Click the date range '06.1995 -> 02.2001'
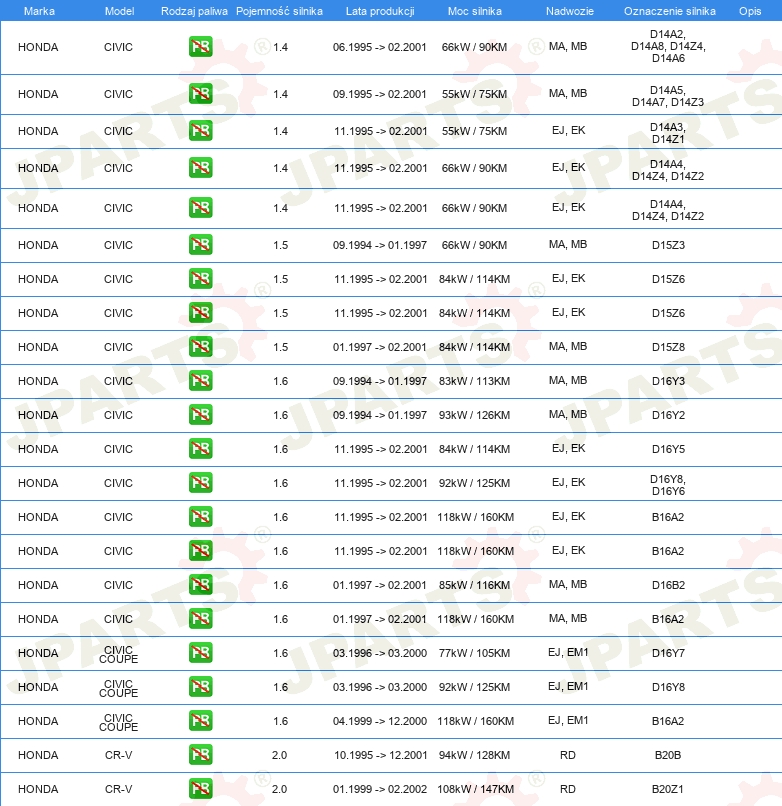Image resolution: width=782 pixels, height=806 pixels. (x=379, y=47)
